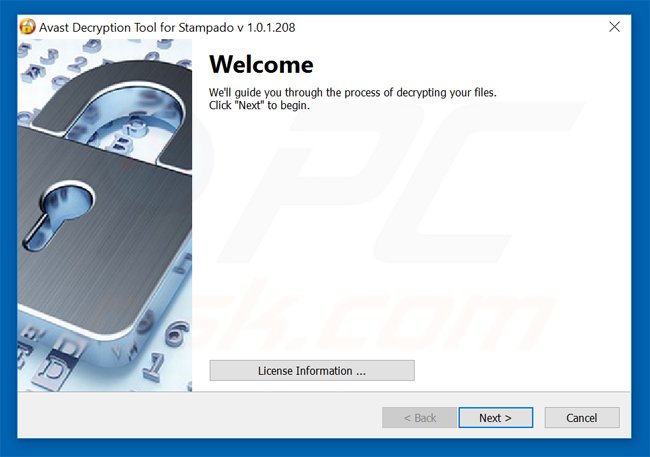Screen dimensions: 650x457
Task: Select the "Welcome" heading text
Action: [x=261, y=65]
